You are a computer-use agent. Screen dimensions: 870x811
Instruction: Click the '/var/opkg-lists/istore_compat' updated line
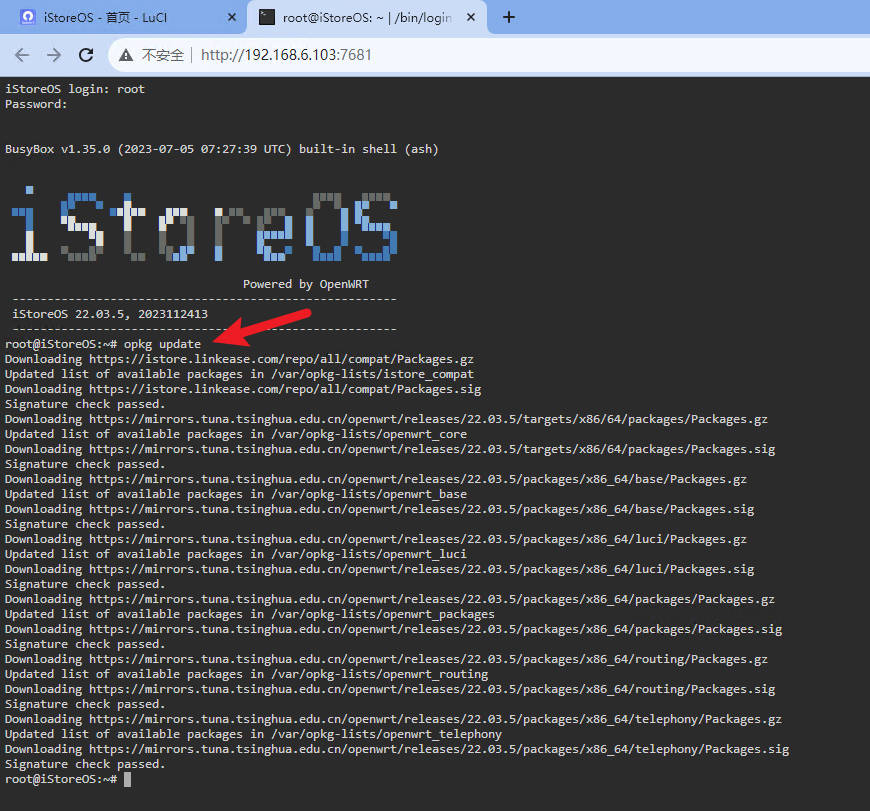click(239, 374)
